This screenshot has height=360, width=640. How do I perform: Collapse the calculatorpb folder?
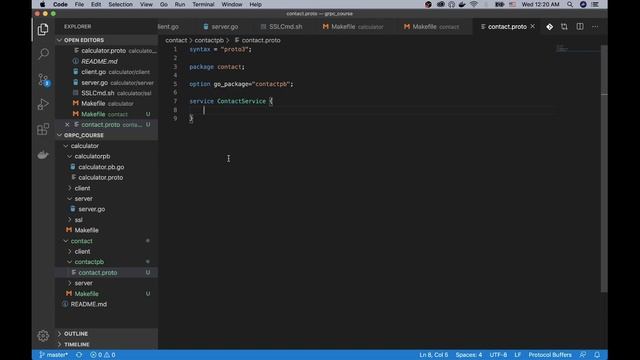[x=70, y=156]
